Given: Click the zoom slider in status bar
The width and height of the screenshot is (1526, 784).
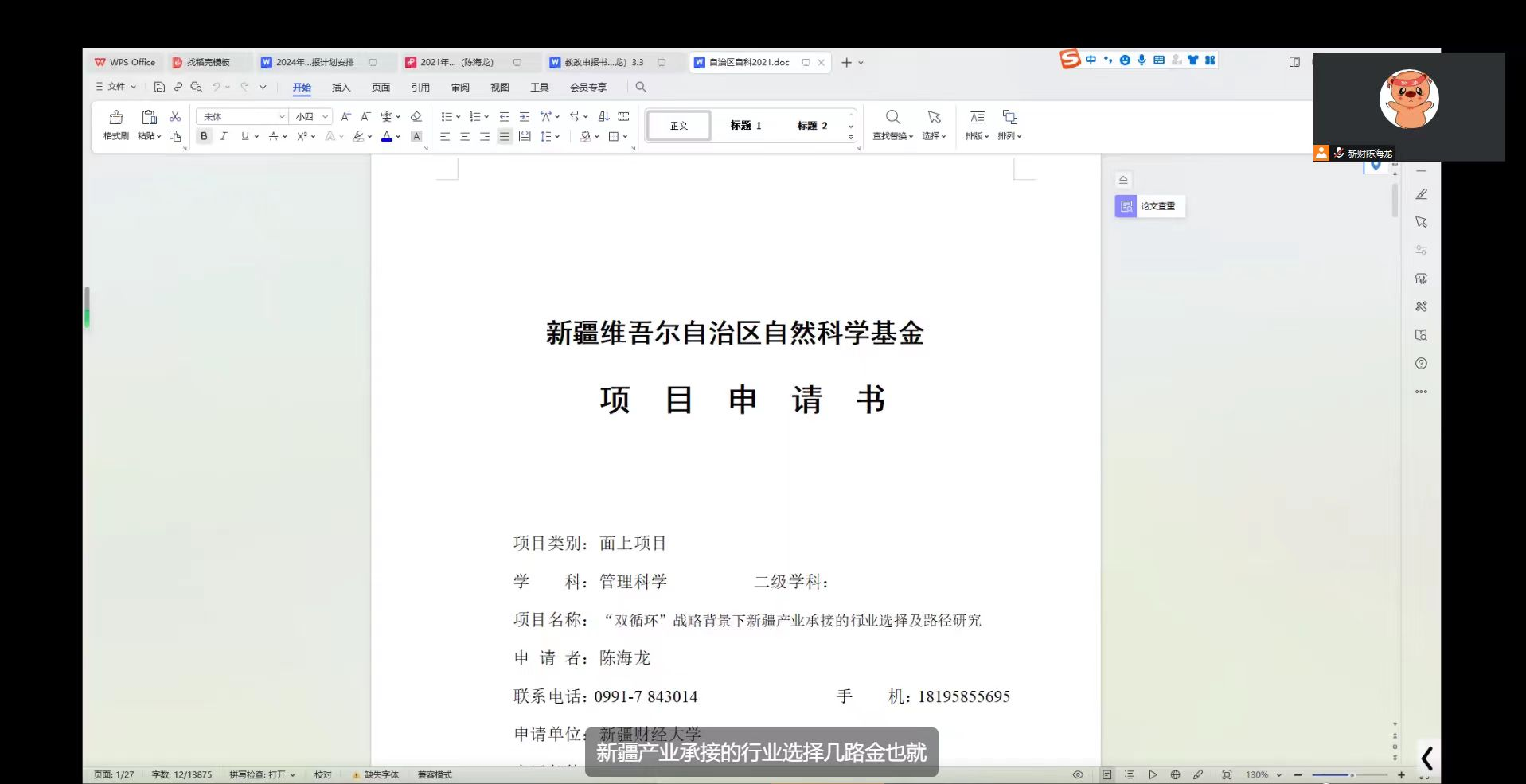Looking at the screenshot, I should click(x=1350, y=774).
